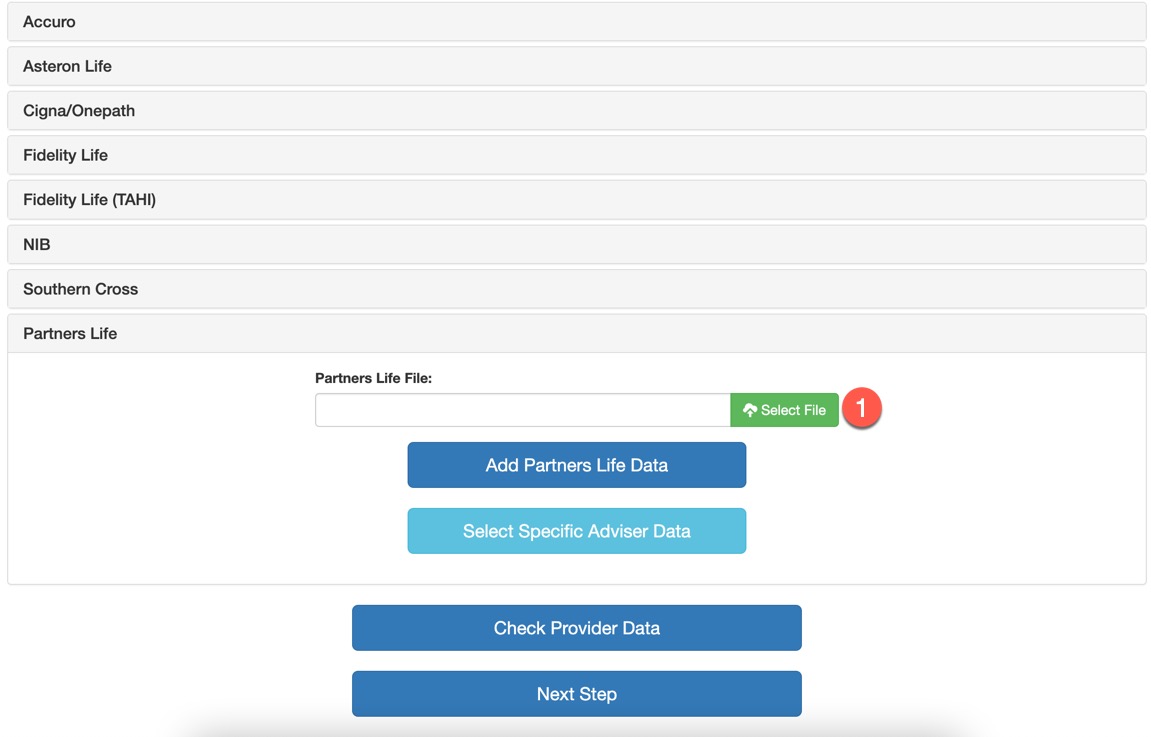This screenshot has width=1151, height=737.
Task: Click the cloud upload icon
Action: click(x=750, y=410)
